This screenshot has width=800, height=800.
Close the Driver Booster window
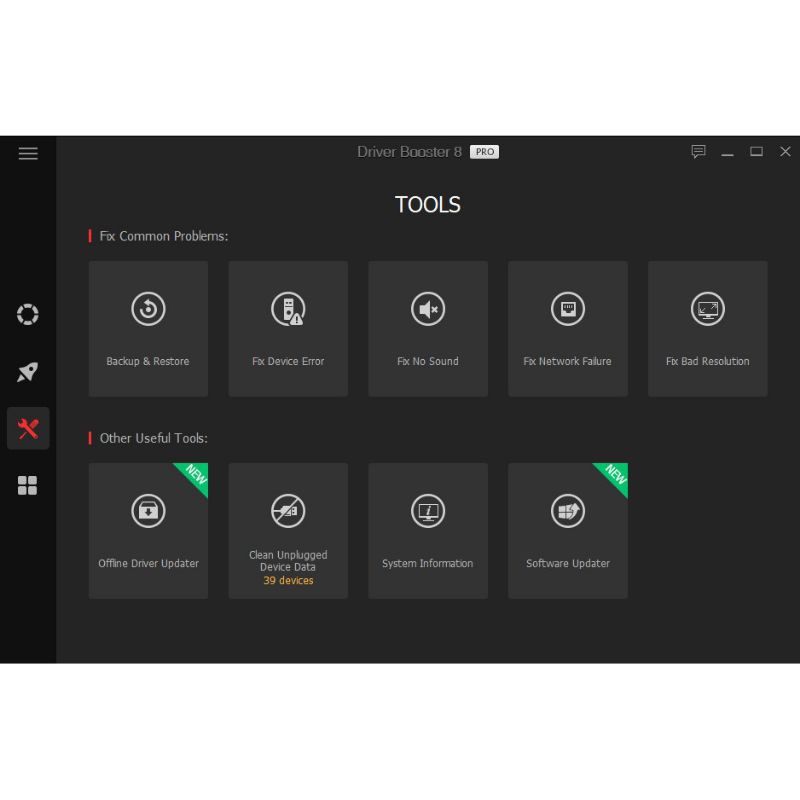tap(785, 152)
